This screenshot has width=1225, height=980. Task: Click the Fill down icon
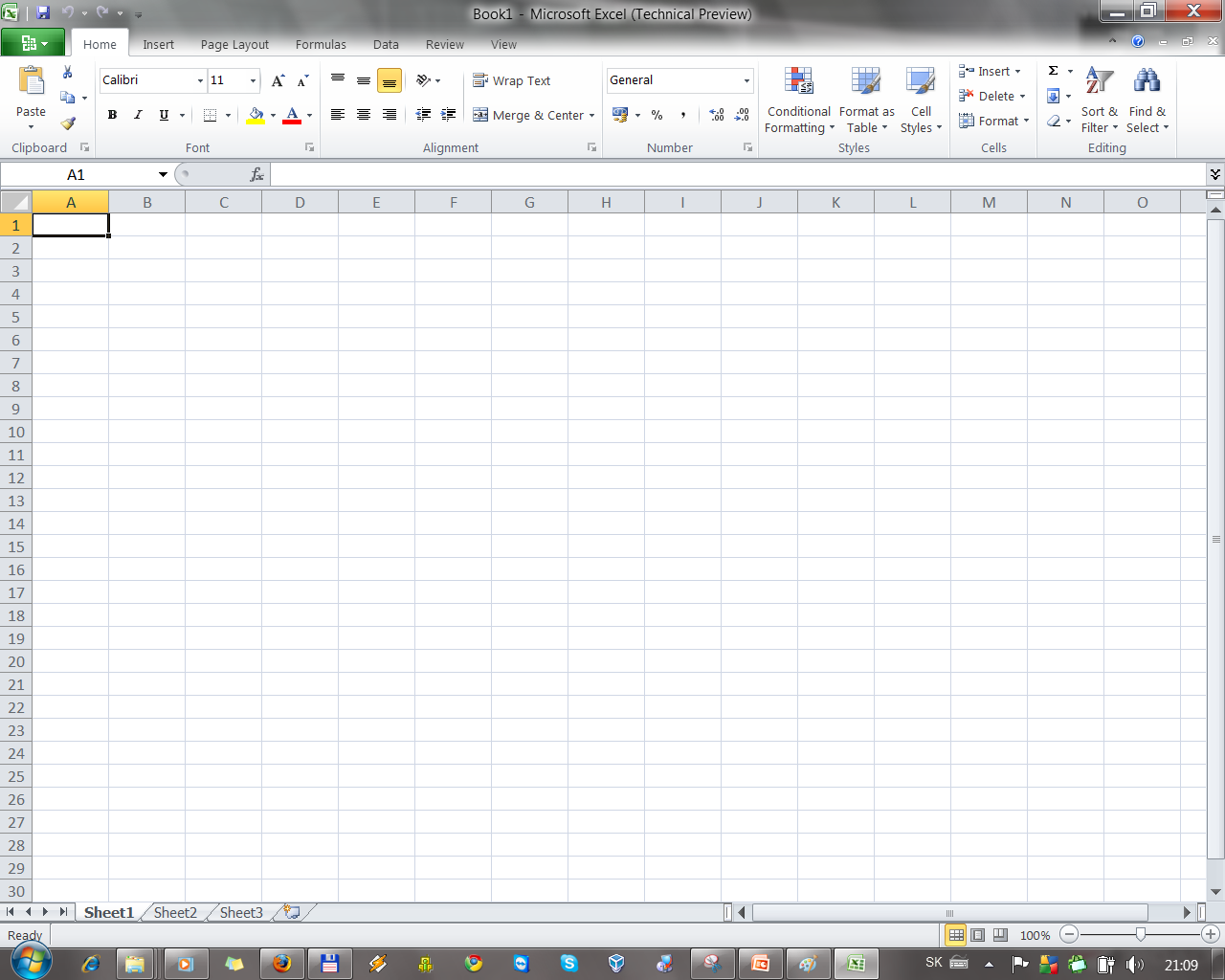click(x=1053, y=96)
